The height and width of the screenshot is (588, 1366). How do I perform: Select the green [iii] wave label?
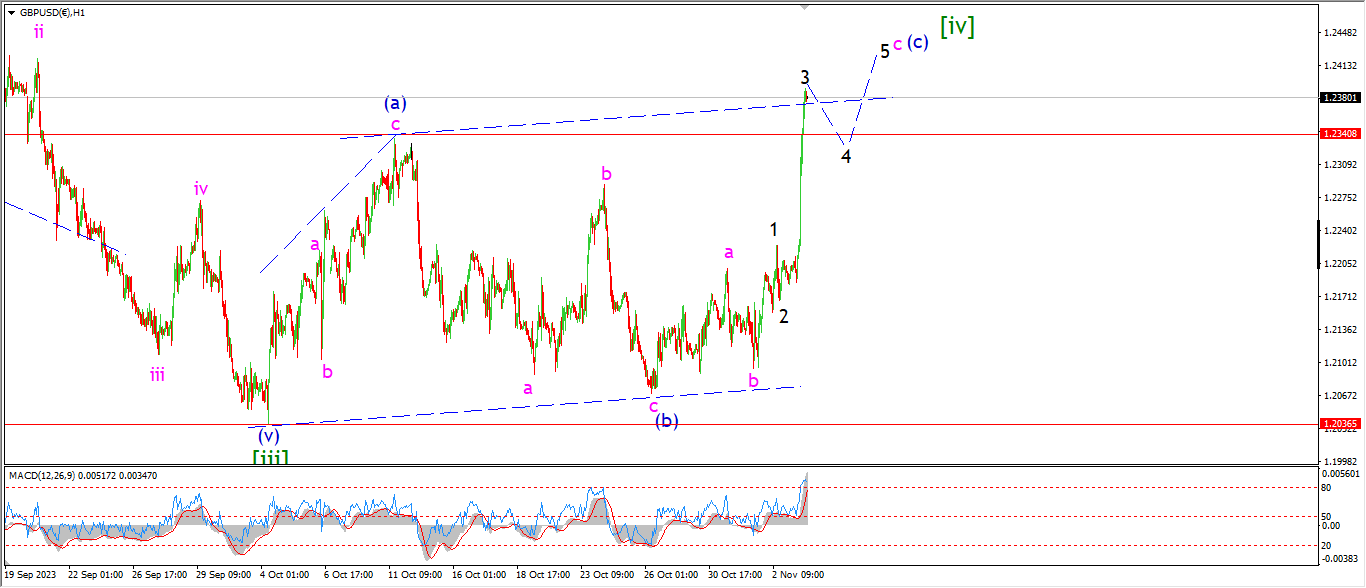(270, 457)
